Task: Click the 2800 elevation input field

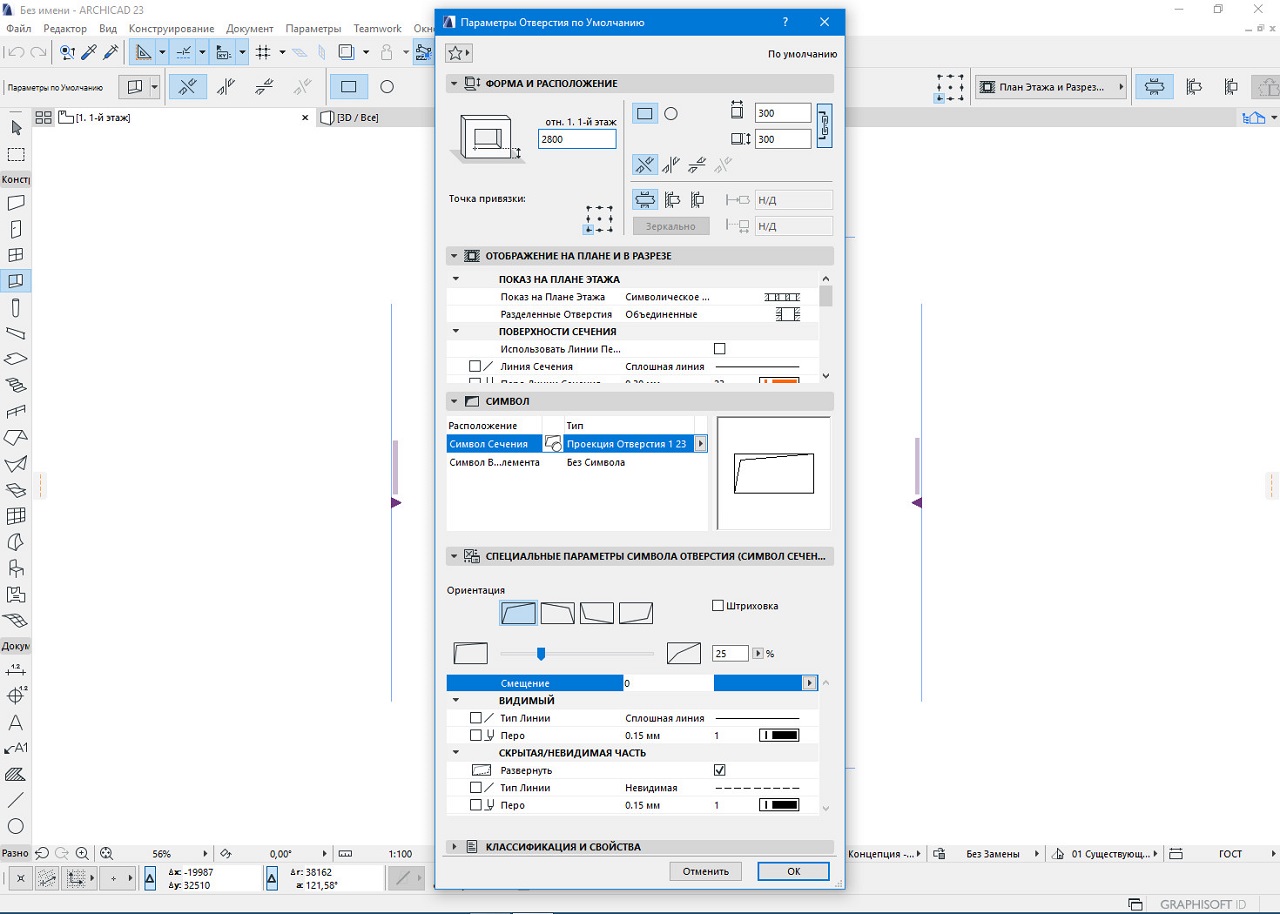Action: (x=576, y=140)
